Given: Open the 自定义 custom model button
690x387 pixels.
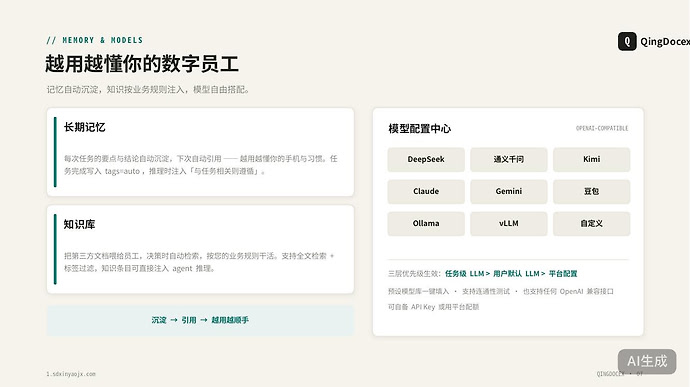Looking at the screenshot, I should [x=591, y=224].
